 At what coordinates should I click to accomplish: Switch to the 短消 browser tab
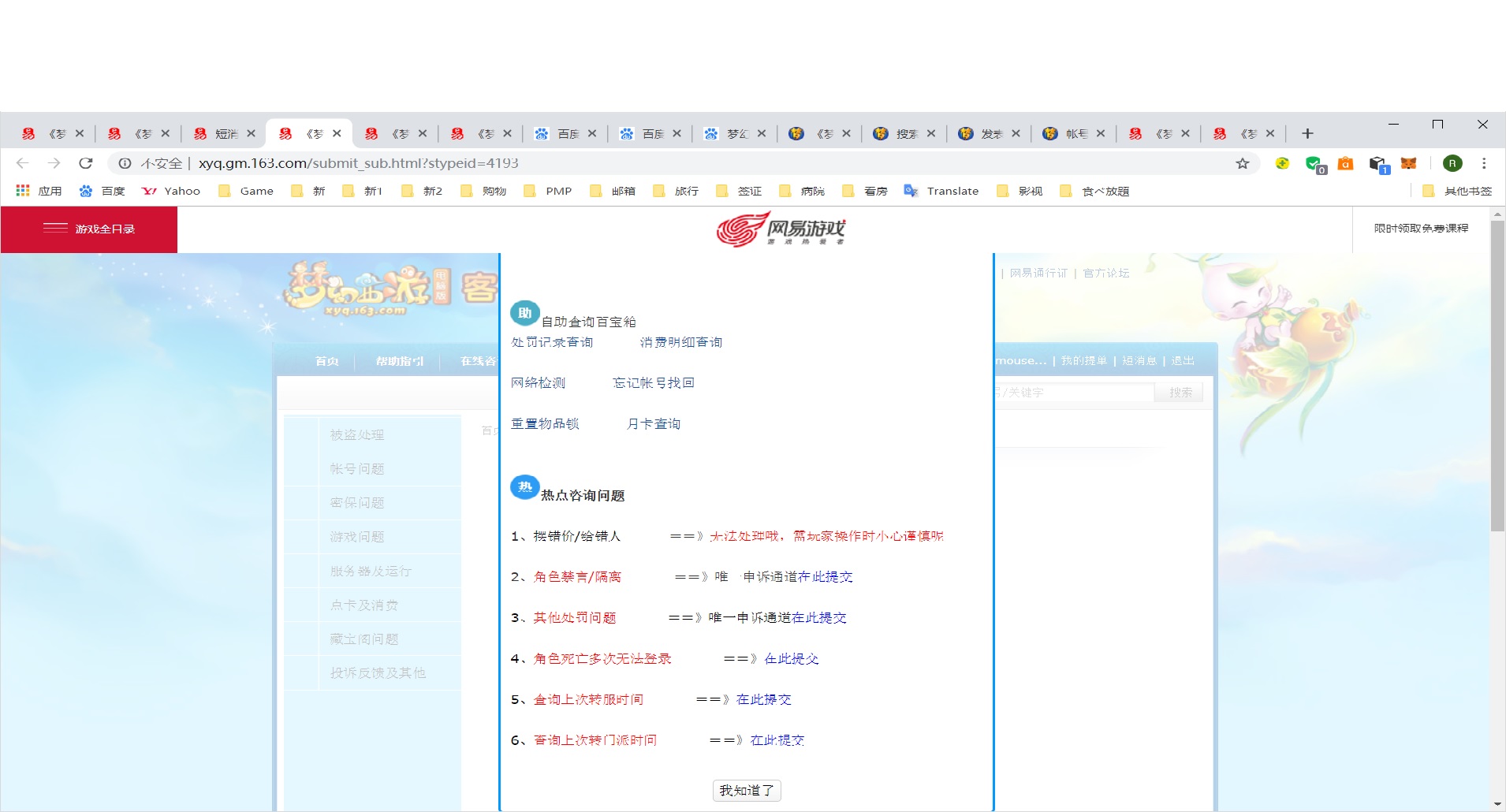[224, 133]
